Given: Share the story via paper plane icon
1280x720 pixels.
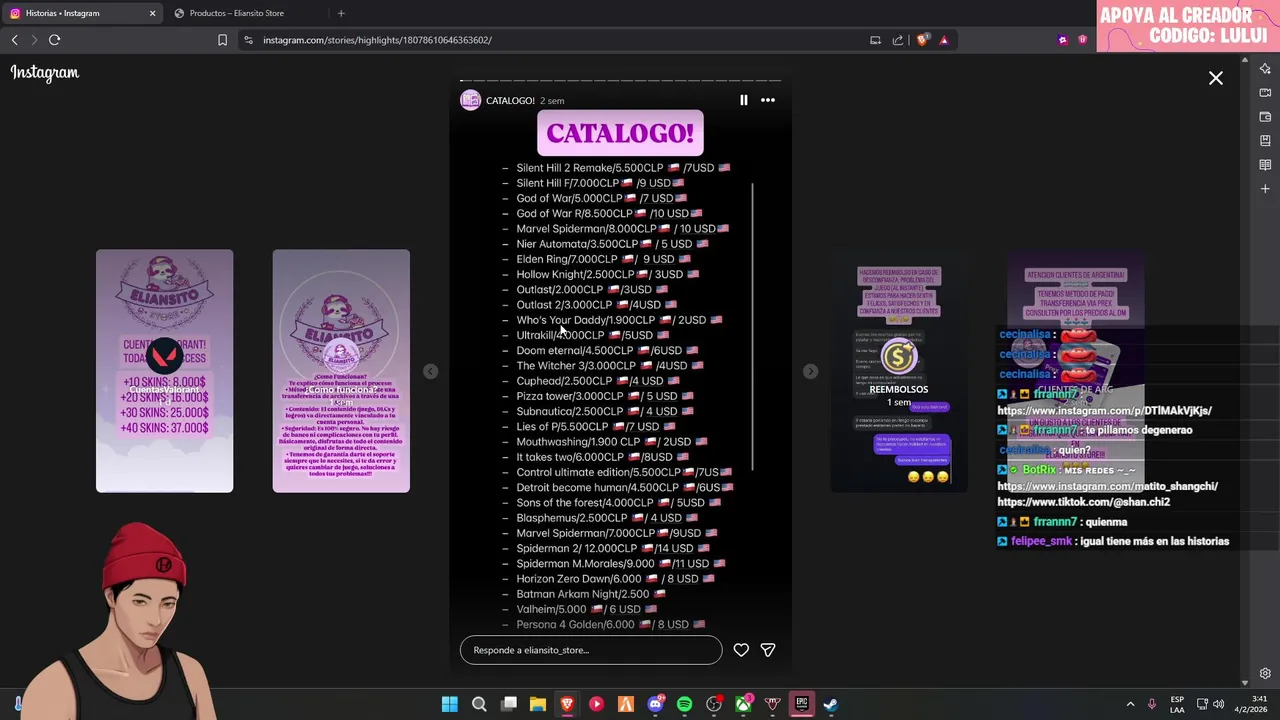Looking at the screenshot, I should [768, 650].
